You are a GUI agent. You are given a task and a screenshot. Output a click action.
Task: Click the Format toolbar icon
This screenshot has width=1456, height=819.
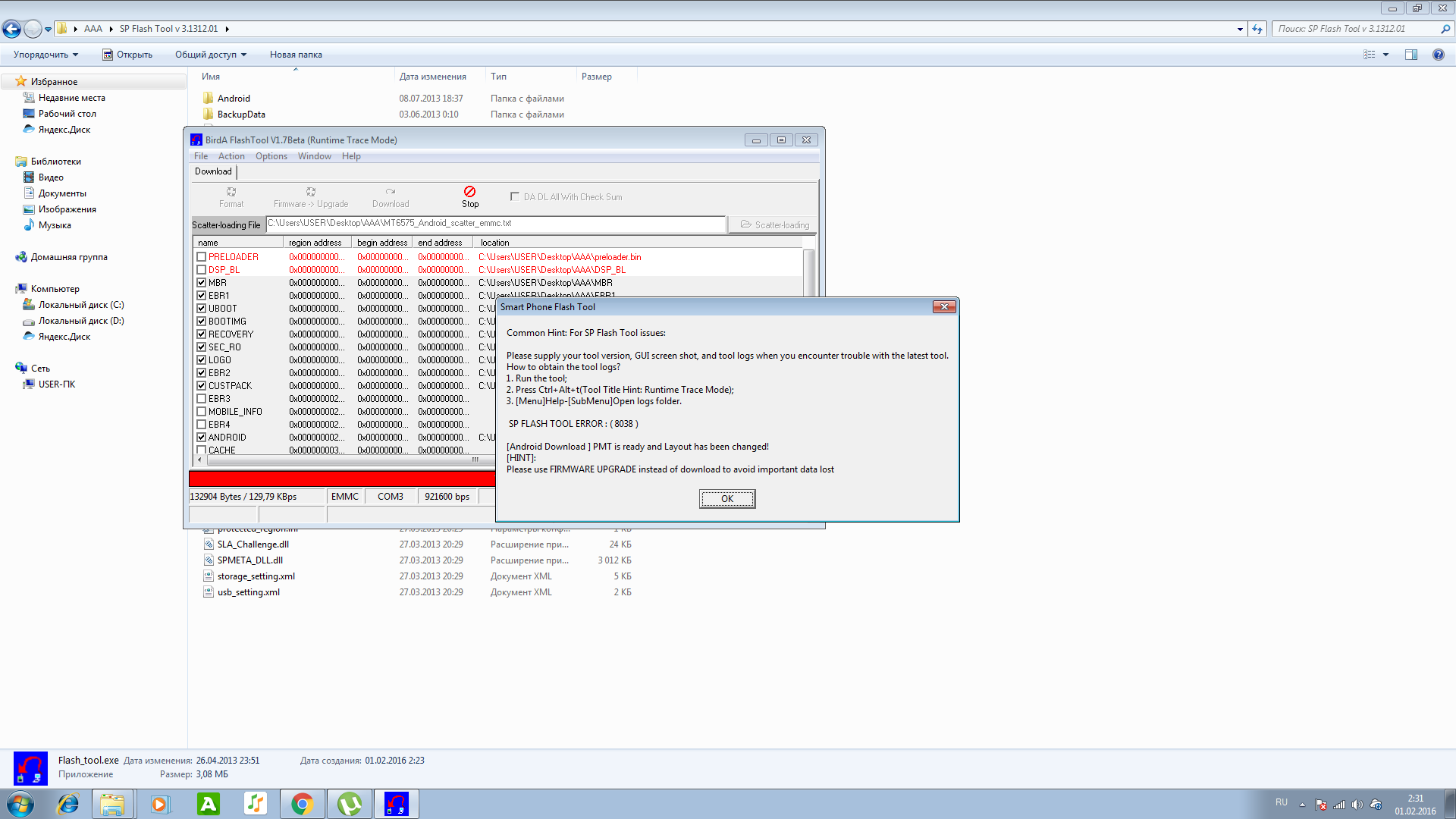click(231, 193)
